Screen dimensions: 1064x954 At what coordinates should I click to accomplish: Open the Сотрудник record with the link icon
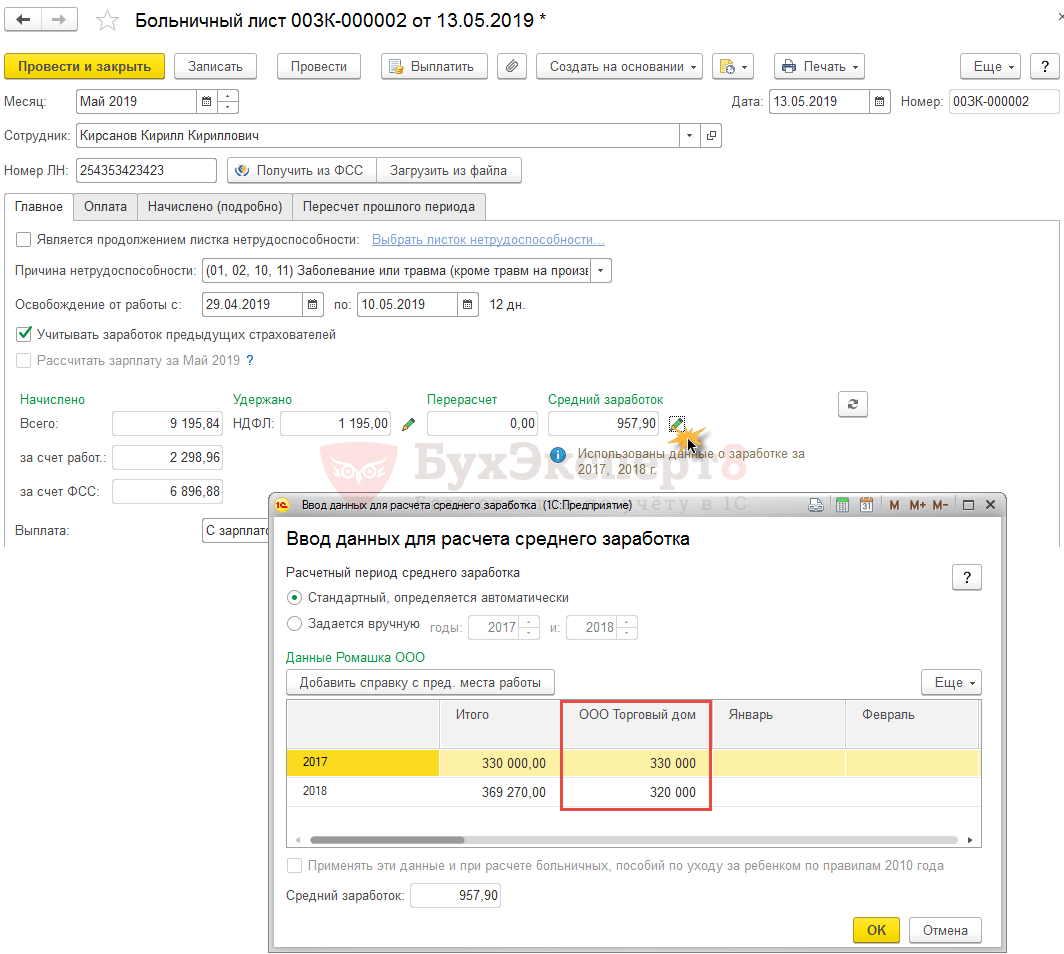710,136
